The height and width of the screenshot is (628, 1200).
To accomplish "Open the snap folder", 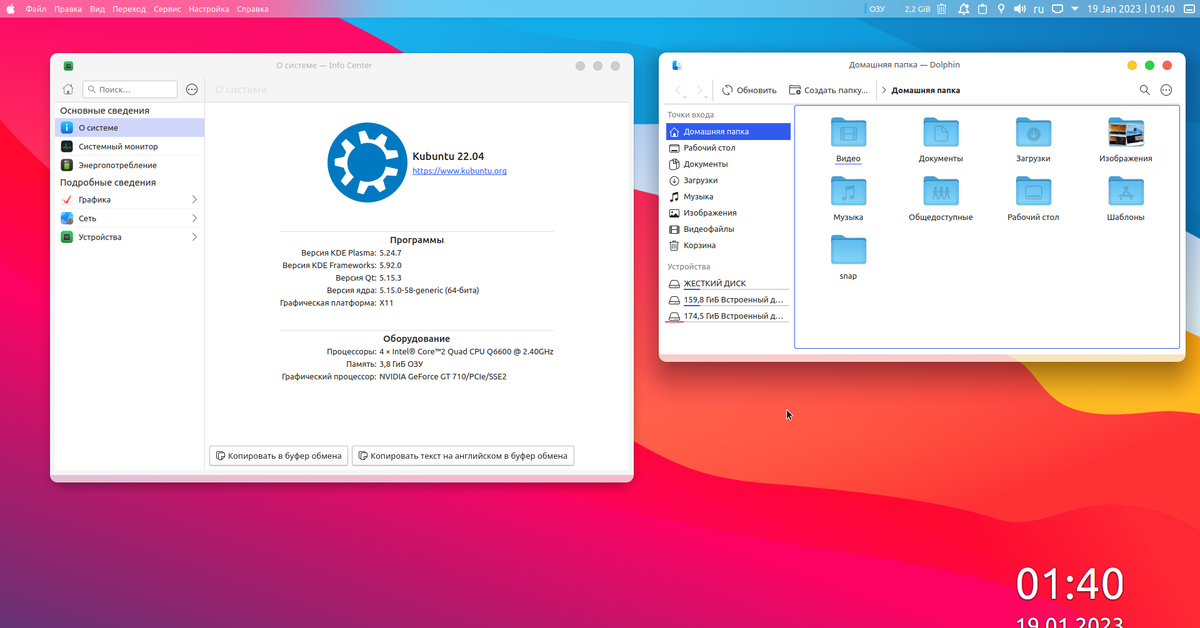I will (848, 250).
